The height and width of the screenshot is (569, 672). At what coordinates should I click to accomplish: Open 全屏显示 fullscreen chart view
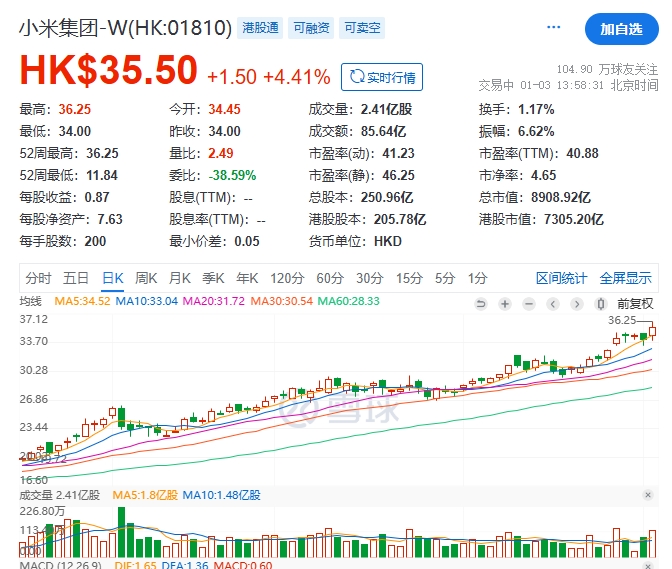[626, 279]
